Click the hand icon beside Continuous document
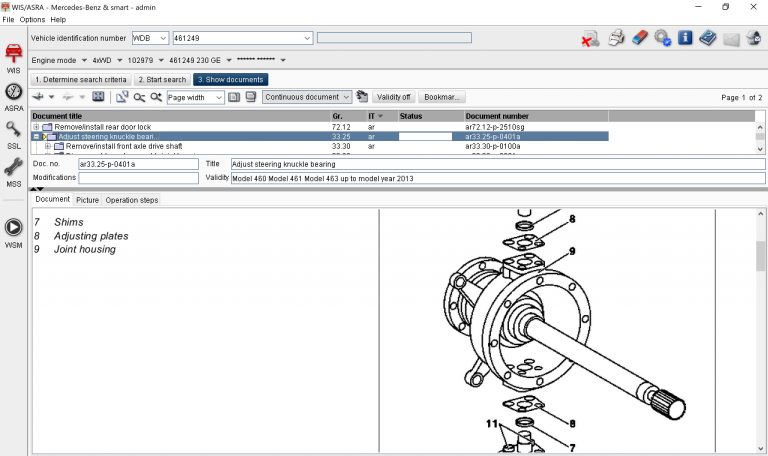This screenshot has height=456, width=768. [x=362, y=96]
